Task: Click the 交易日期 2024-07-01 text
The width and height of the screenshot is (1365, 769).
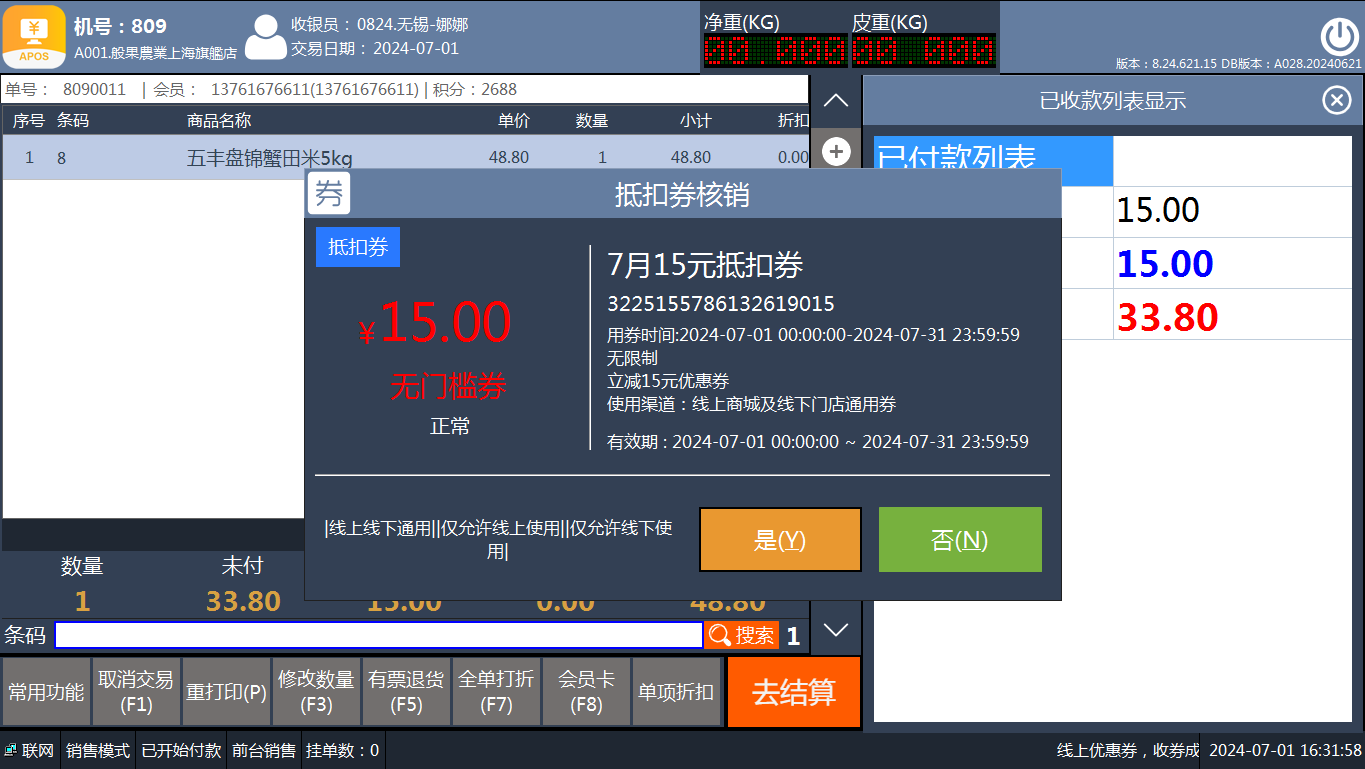Action: pyautogui.click(x=375, y=48)
